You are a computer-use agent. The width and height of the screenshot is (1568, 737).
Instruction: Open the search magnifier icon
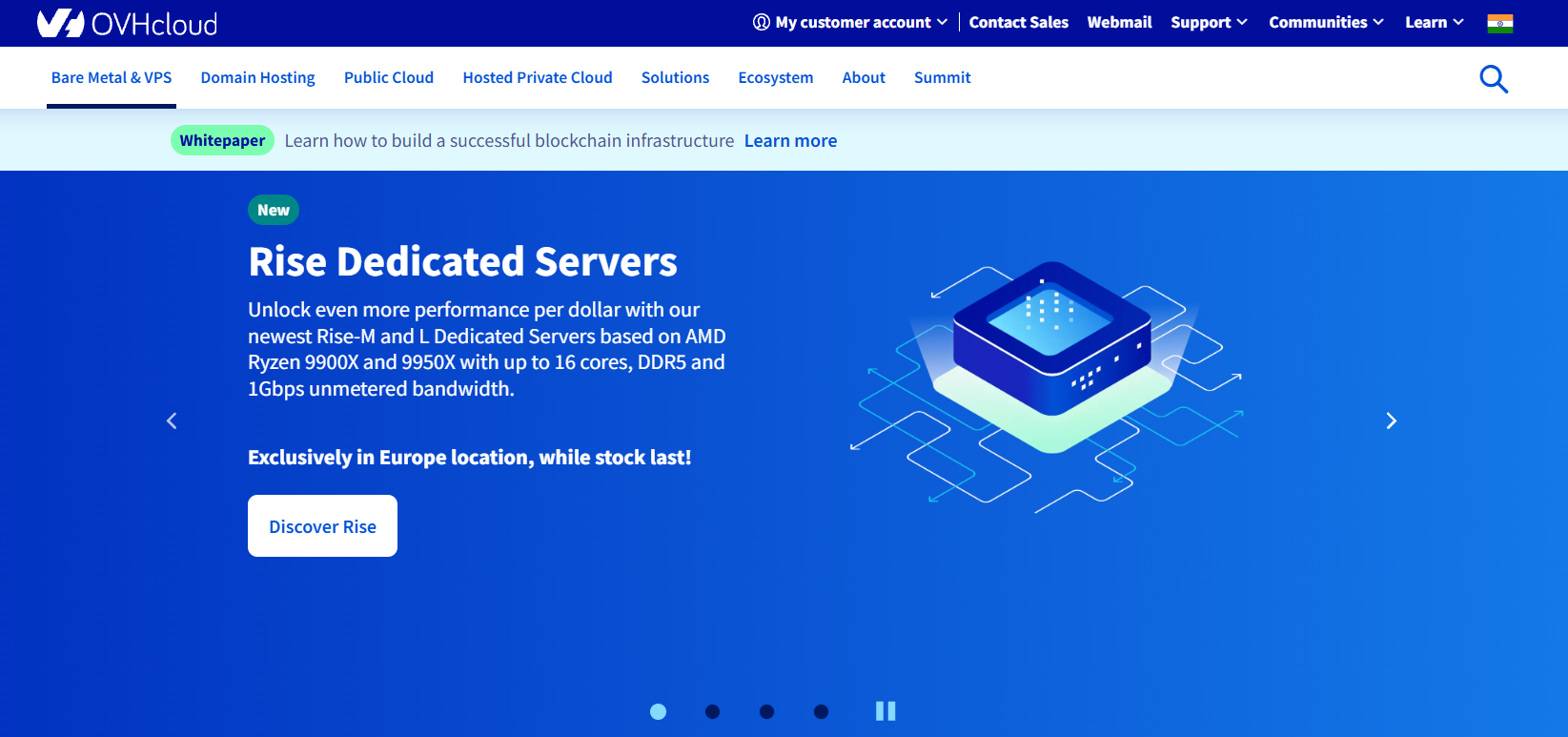1494,78
